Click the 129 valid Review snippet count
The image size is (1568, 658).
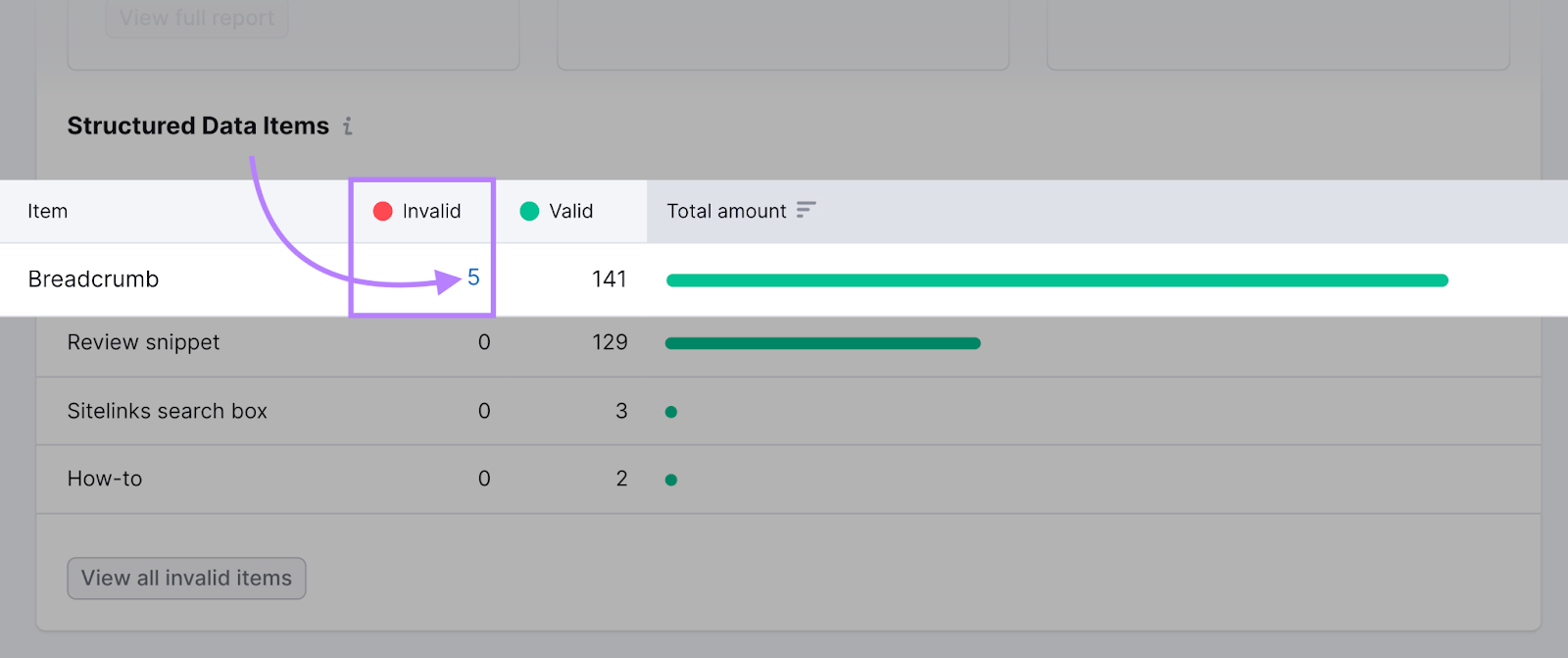[610, 342]
